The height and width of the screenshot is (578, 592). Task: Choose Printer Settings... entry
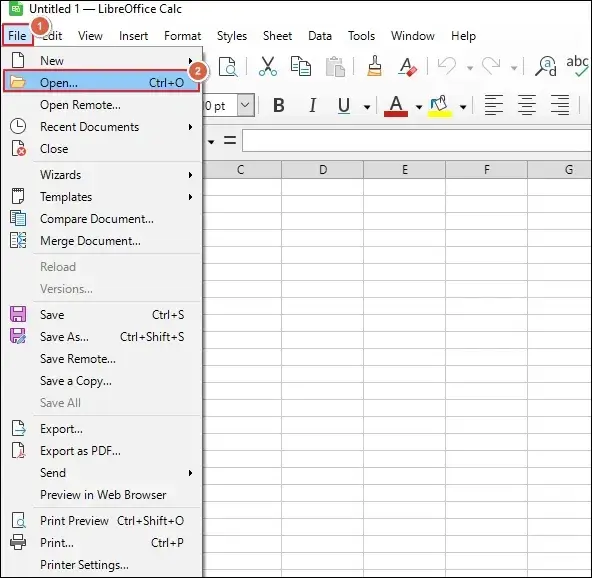pyautogui.click(x=102, y=565)
